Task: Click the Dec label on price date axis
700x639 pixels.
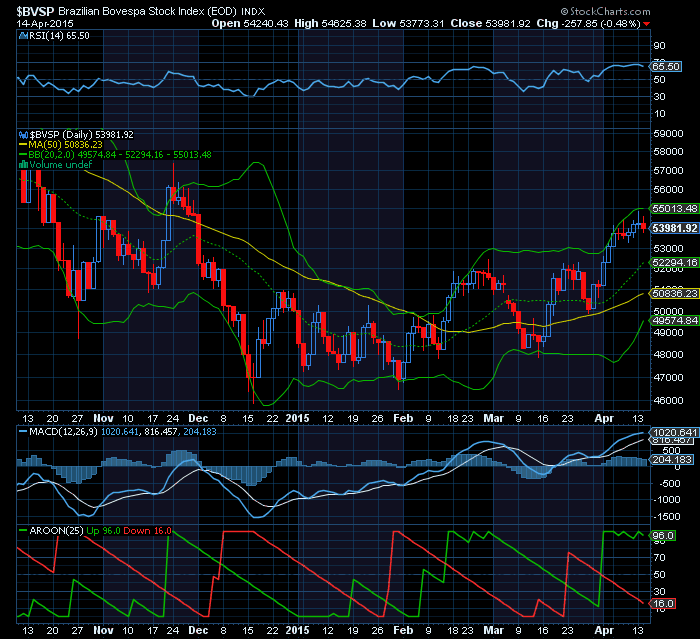Action: click(198, 418)
